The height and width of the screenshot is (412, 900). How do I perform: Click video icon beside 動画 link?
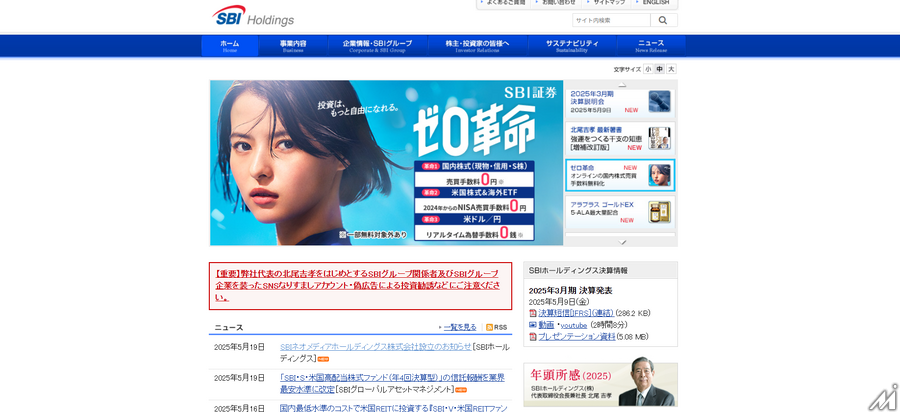(533, 325)
